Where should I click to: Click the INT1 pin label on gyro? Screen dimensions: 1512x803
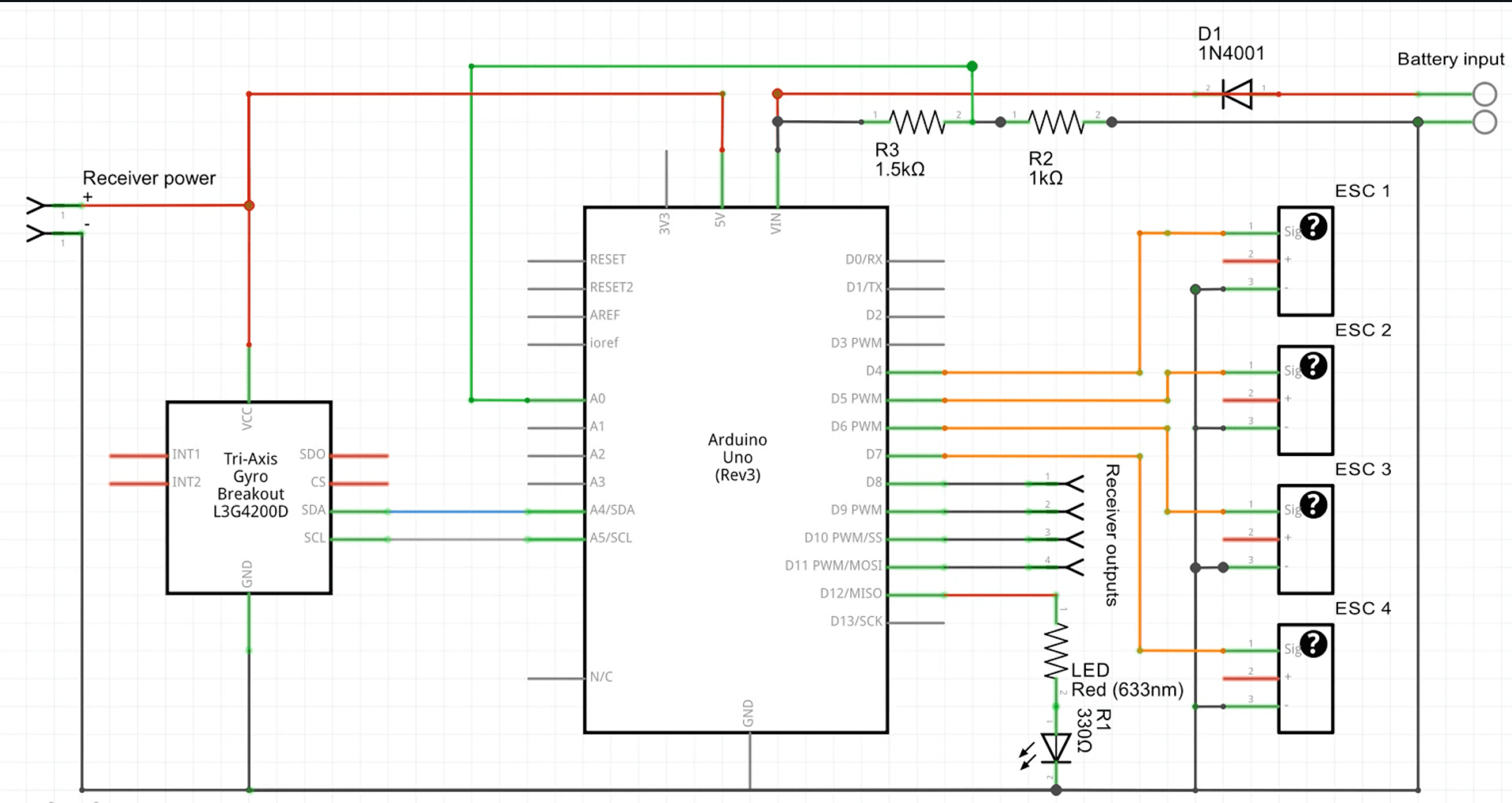pos(186,455)
